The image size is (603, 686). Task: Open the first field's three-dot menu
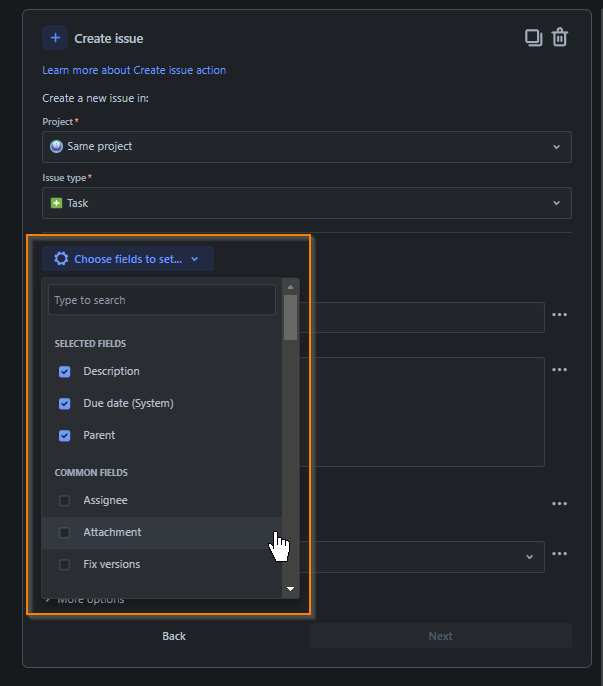559,315
